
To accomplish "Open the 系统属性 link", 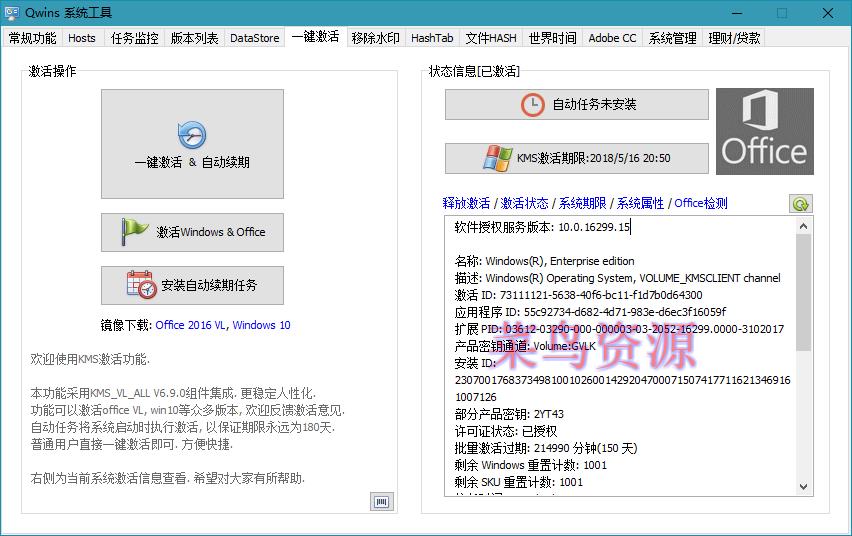I will [x=640, y=203].
